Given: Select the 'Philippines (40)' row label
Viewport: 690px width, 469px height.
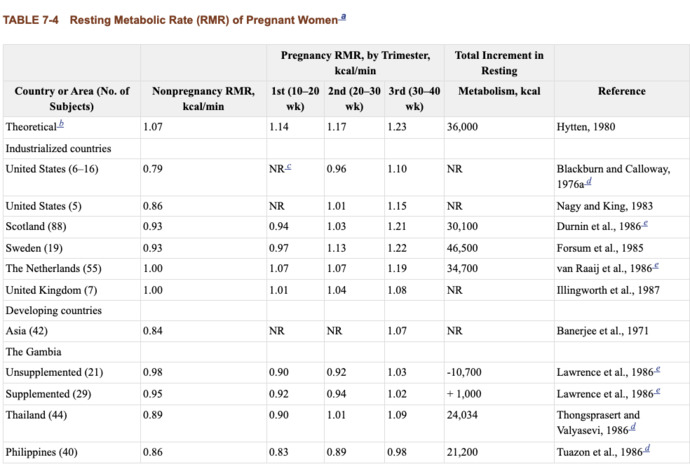Looking at the screenshot, I should (42, 452).
